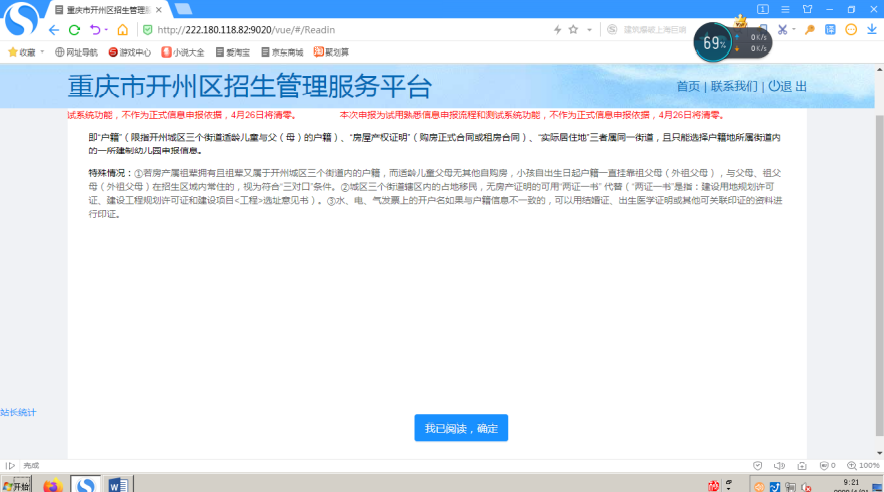The width and height of the screenshot is (884, 492).
Task: Expand the 收藏 favorites dropdown
Action: pos(43,52)
